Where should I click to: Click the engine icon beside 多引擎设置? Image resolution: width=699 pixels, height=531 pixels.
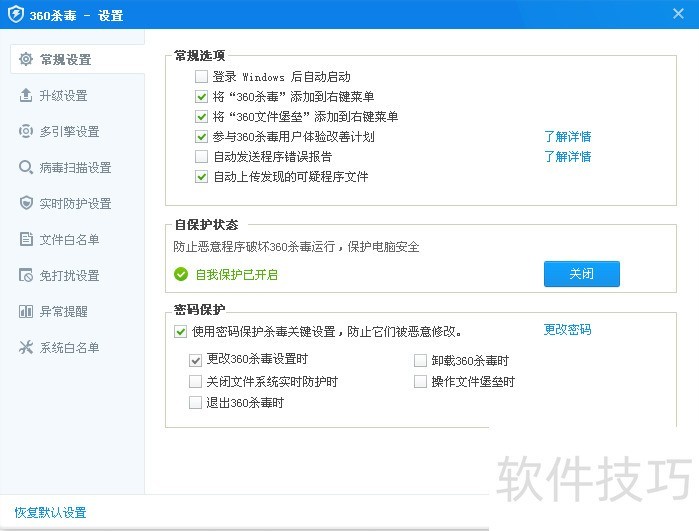(x=26, y=131)
